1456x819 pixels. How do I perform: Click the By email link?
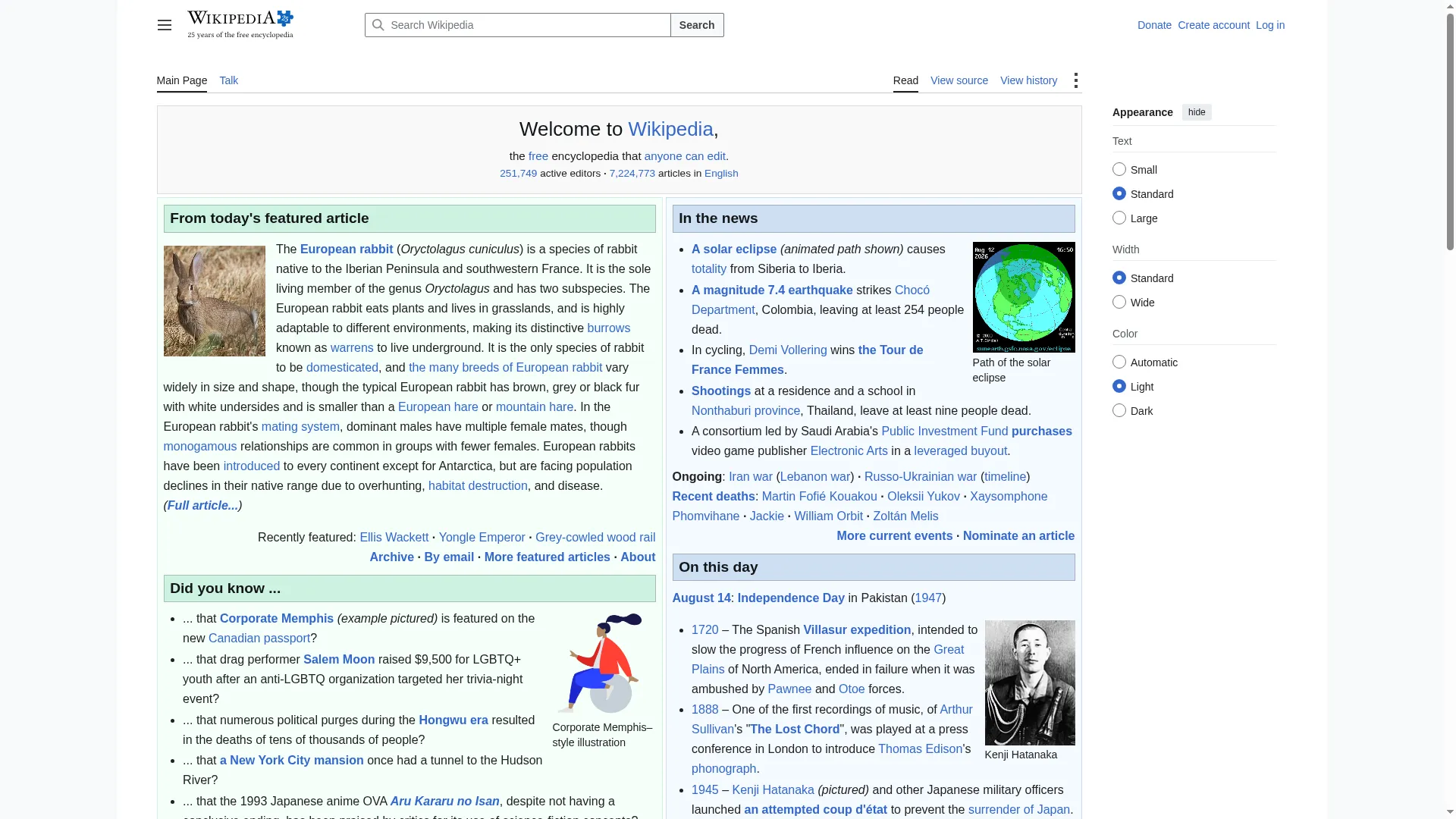point(449,557)
